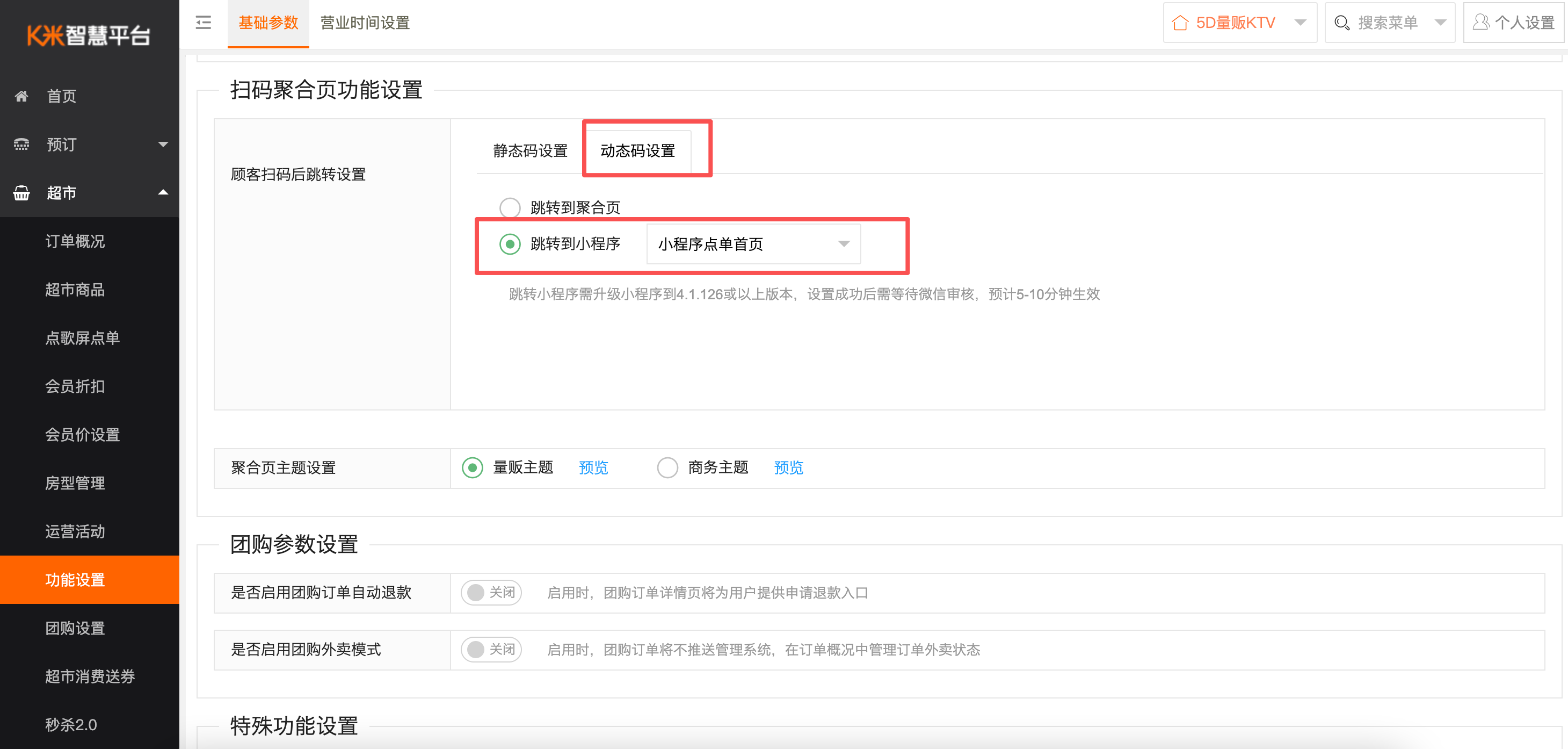
Task: Click the 聚合页主题设置 label
Action: [x=283, y=467]
